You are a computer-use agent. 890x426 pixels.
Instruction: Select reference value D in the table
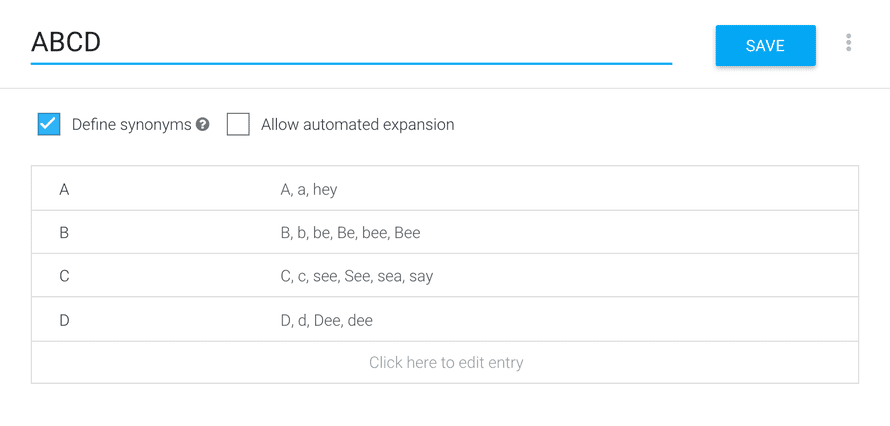(x=64, y=320)
